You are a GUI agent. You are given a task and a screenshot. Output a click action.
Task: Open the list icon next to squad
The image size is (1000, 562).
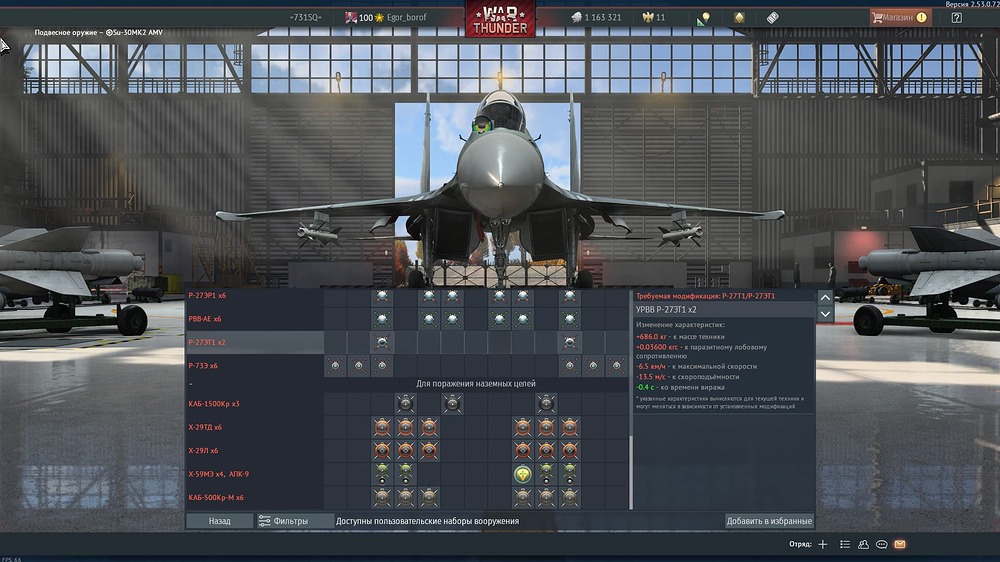845,544
